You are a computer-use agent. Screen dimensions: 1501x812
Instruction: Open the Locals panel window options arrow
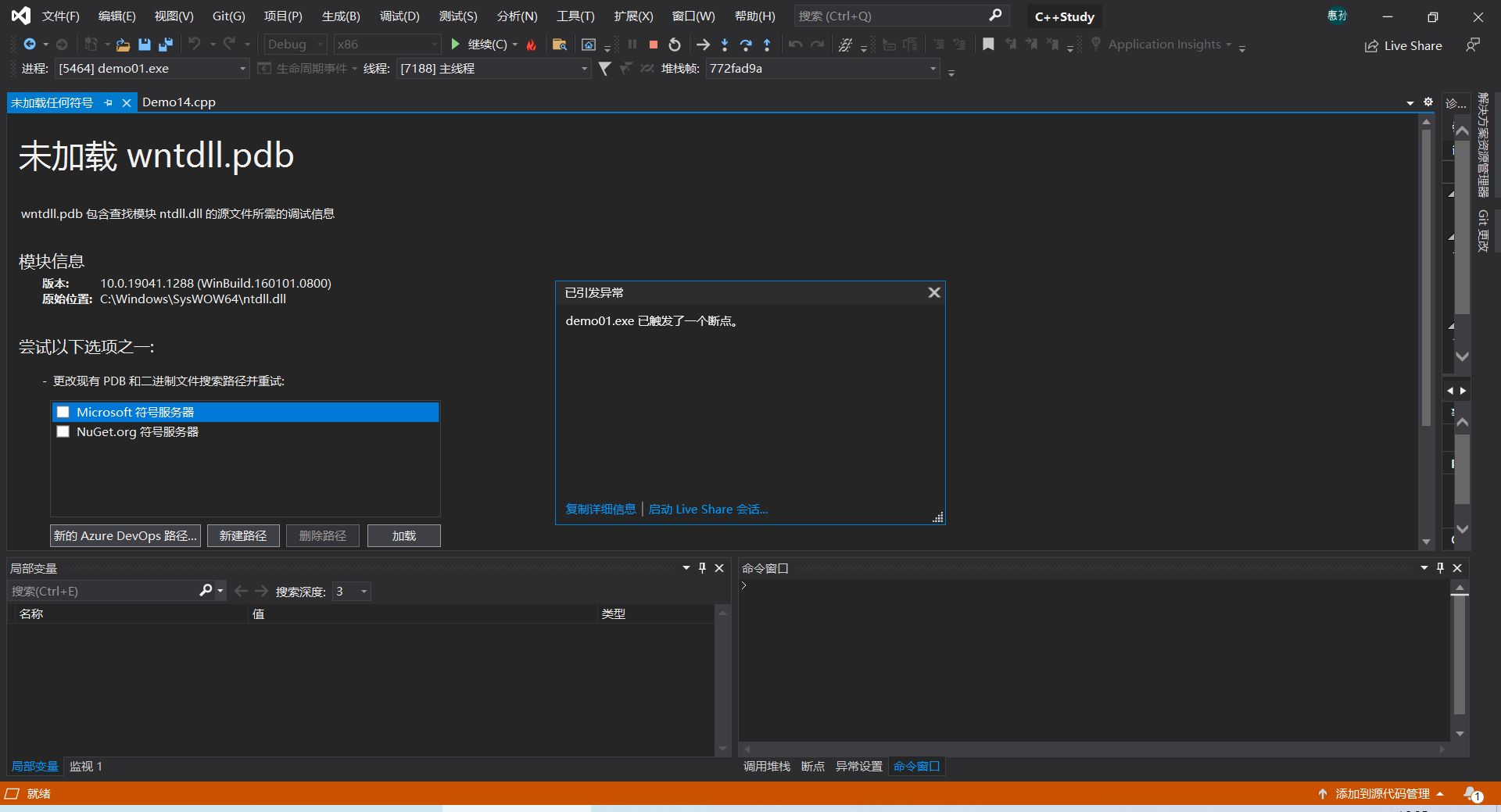tap(686, 568)
